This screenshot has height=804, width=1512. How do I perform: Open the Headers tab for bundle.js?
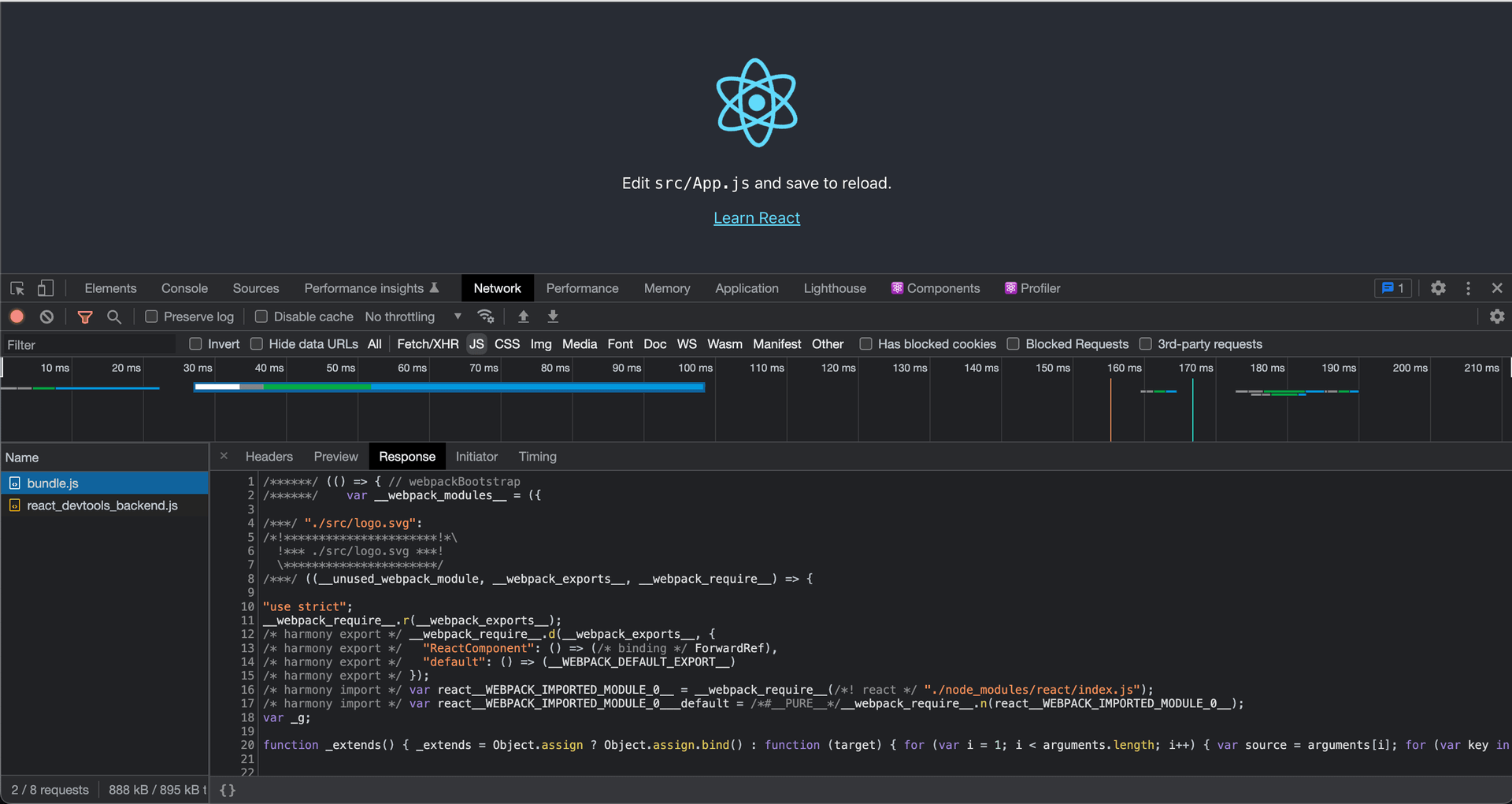pos(269,456)
